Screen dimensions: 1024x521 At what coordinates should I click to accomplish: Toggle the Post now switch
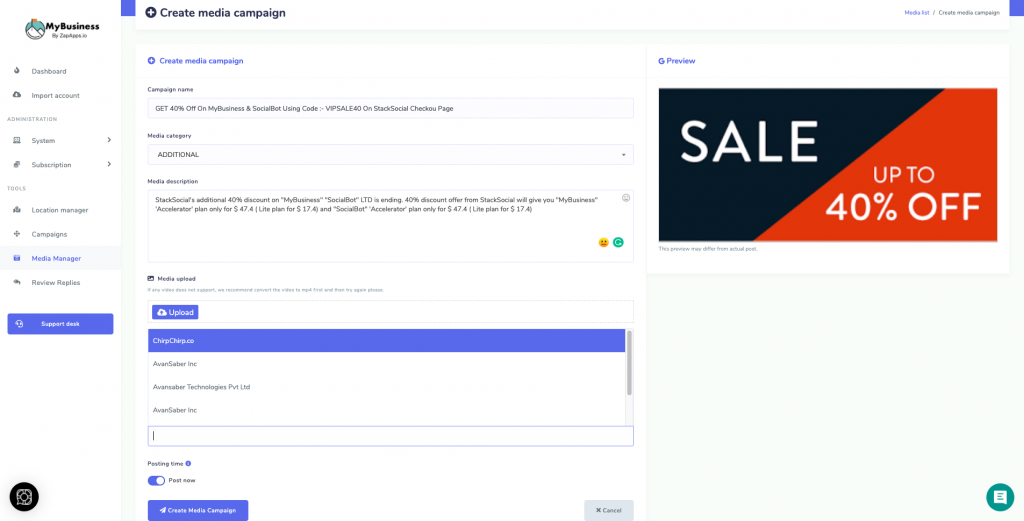pyautogui.click(x=156, y=481)
